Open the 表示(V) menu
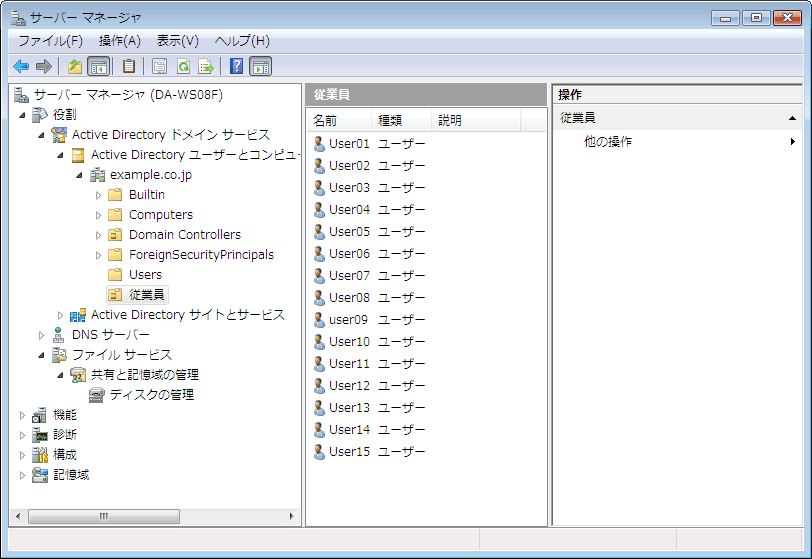Screen dimensions: 812x559 tap(178, 41)
